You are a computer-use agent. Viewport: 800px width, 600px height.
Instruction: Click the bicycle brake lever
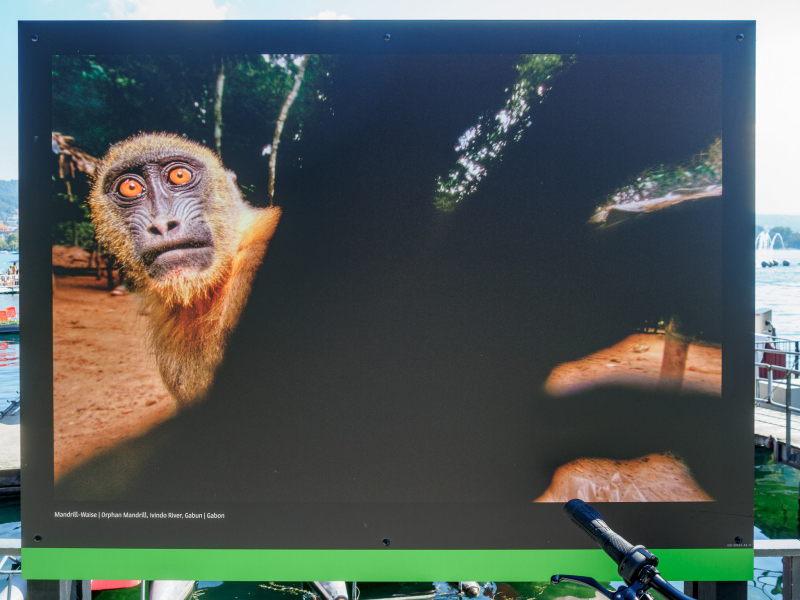click(x=590, y=582)
